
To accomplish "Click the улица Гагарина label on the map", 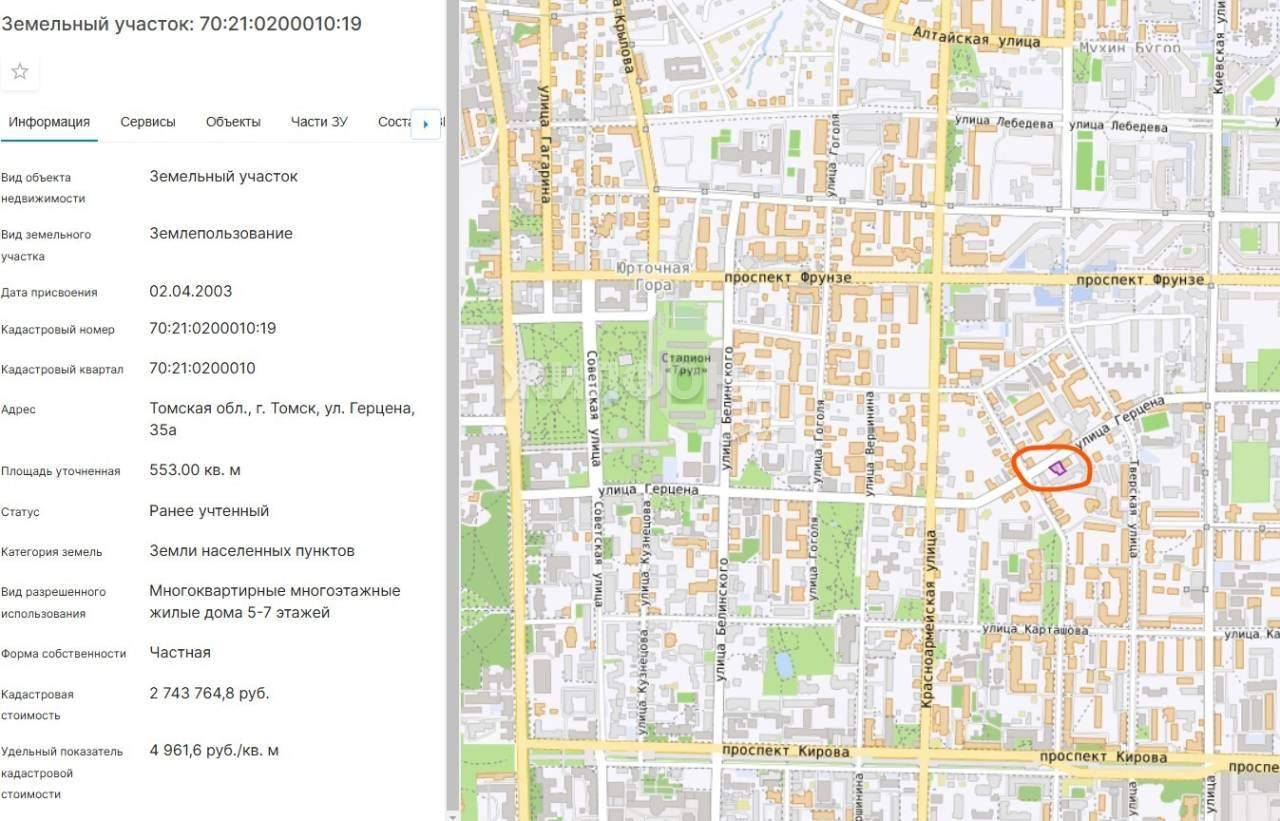I will pos(546,144).
